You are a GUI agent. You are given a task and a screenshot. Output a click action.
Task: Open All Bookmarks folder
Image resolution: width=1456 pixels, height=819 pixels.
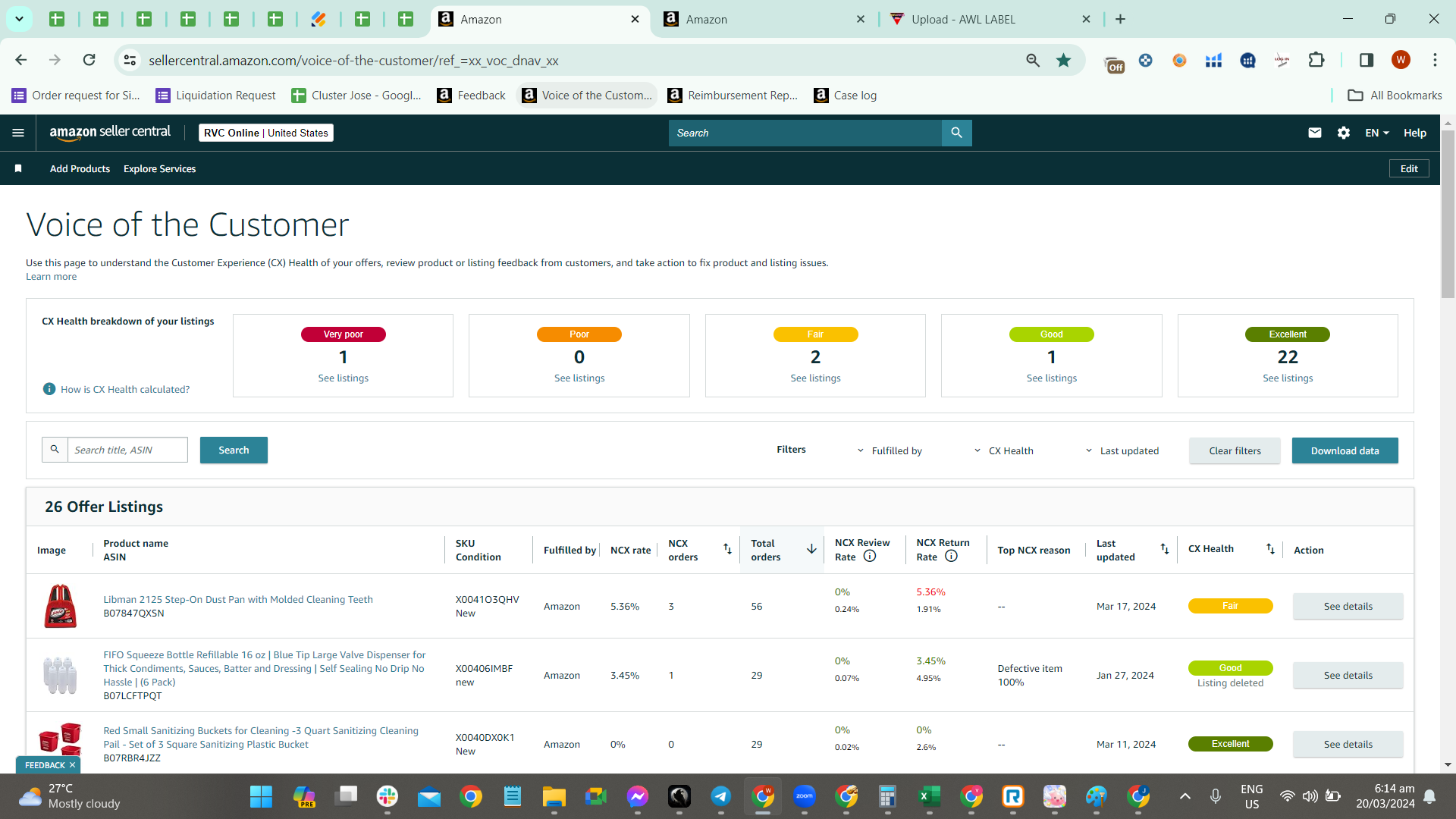1395,95
